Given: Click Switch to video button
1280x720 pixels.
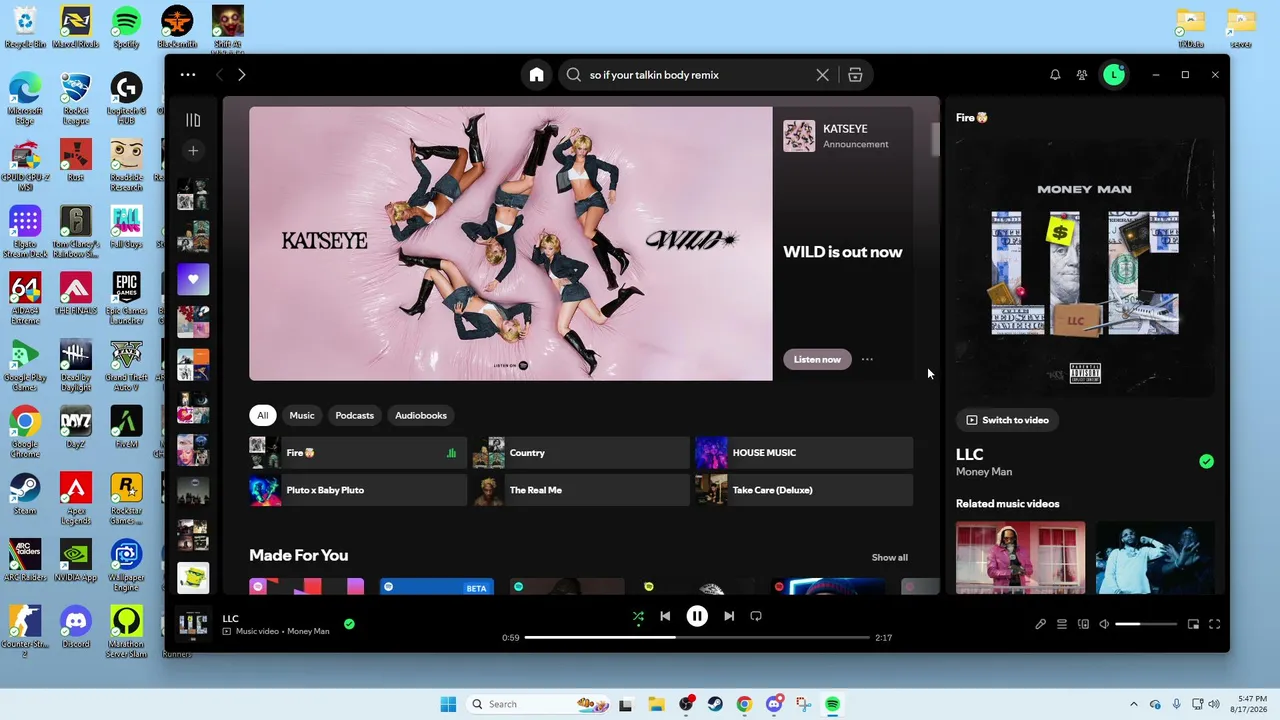Looking at the screenshot, I should (1007, 420).
